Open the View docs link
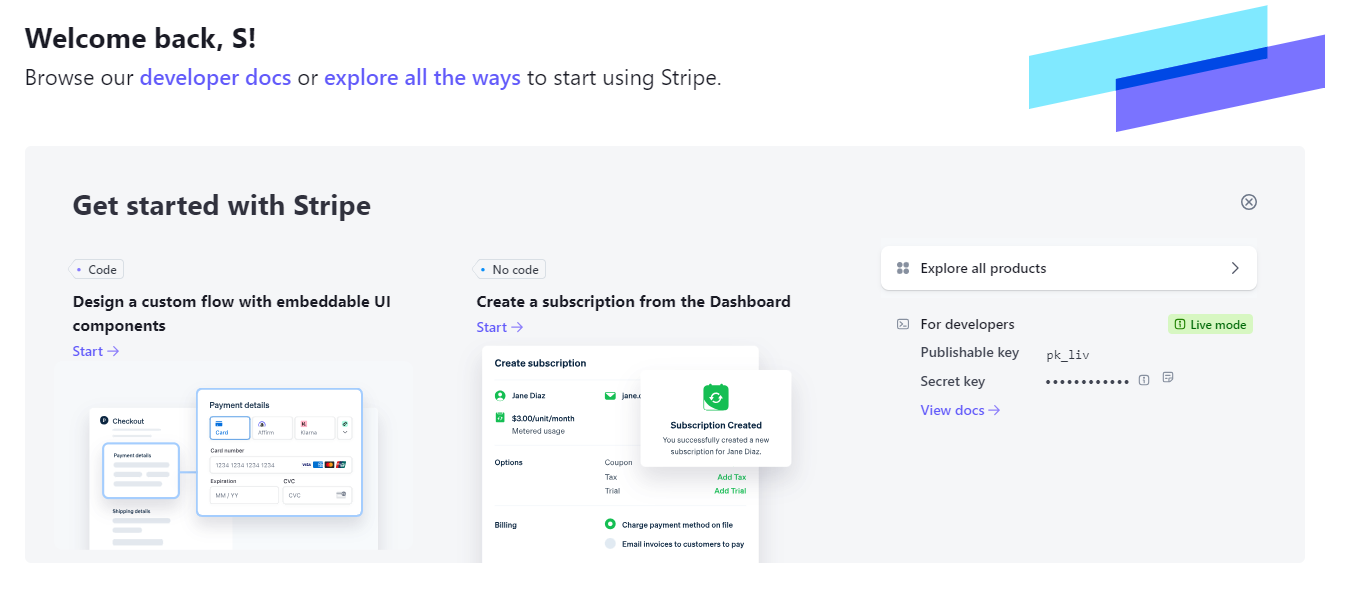Viewport: 1352px width, 613px height. [x=961, y=410]
